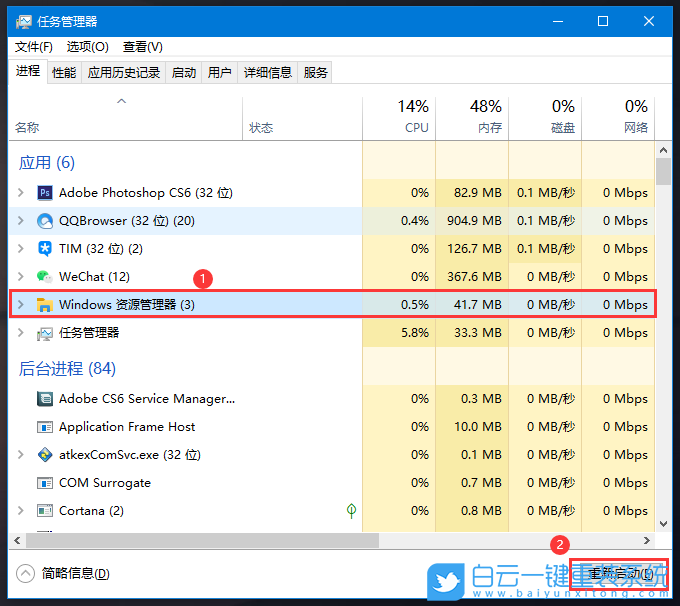Click the Task Manager title bar icon
This screenshot has width=680, height=606.
(23, 21)
